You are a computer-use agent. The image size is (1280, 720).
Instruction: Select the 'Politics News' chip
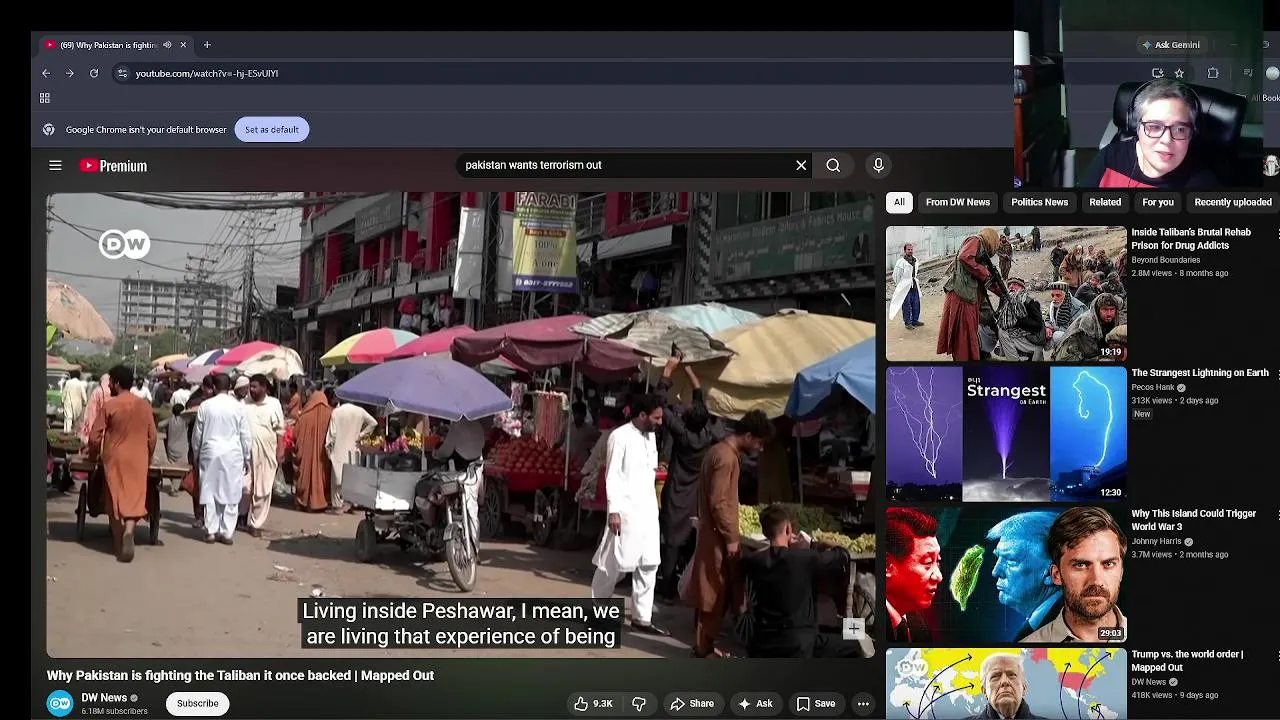tap(1039, 202)
